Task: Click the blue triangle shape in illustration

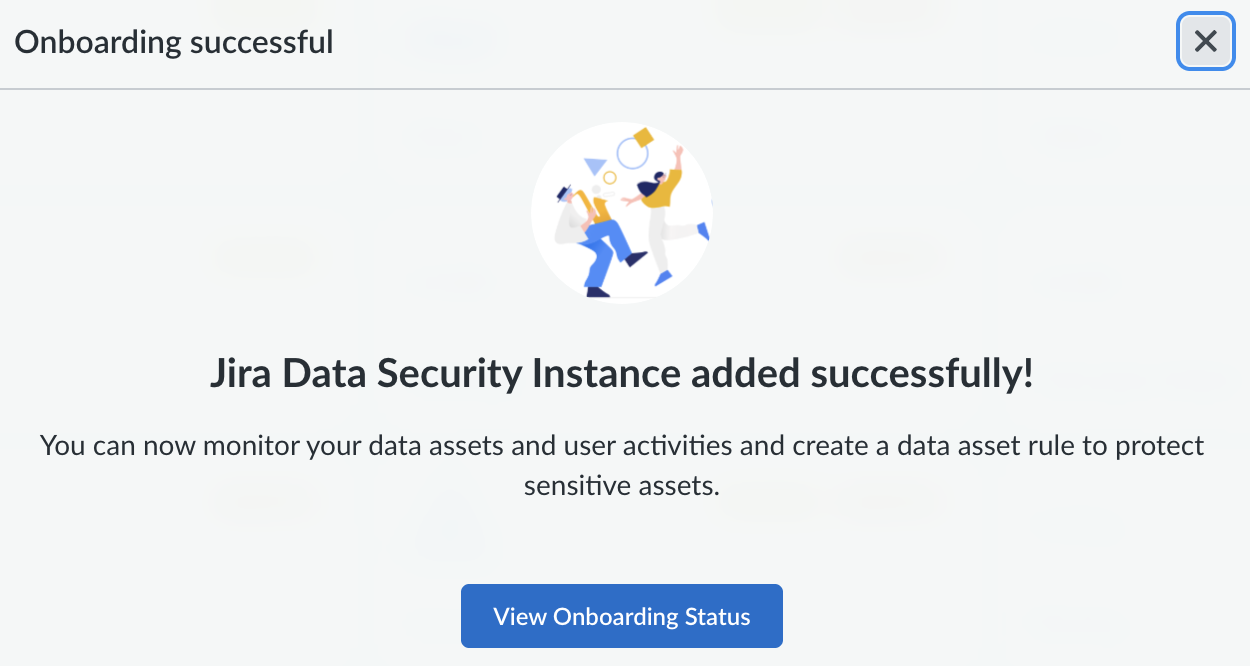Action: coord(596,166)
